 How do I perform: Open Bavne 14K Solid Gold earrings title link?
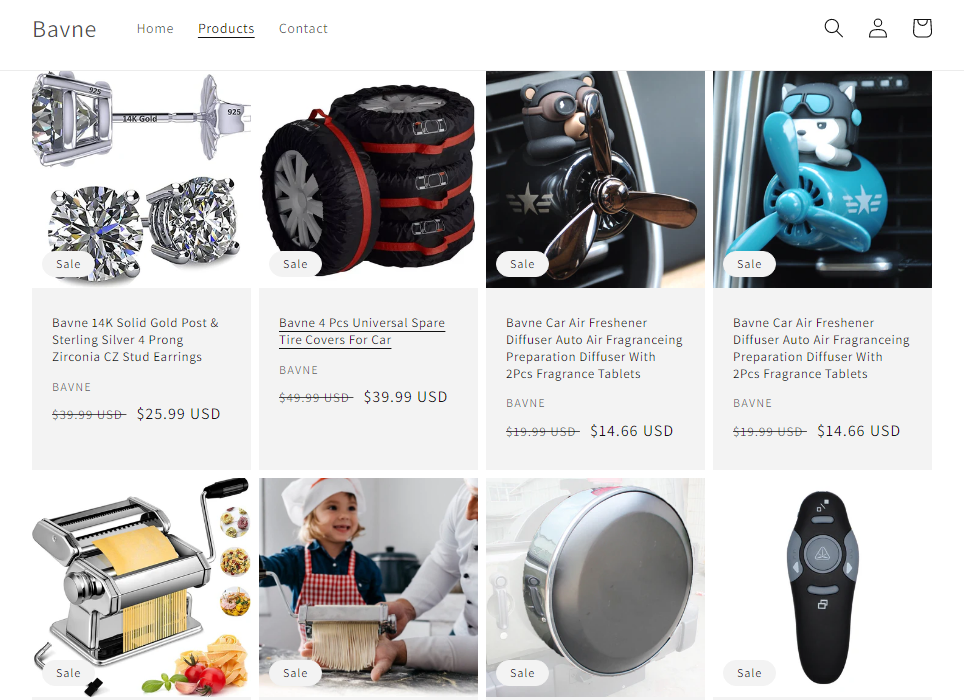(x=135, y=340)
